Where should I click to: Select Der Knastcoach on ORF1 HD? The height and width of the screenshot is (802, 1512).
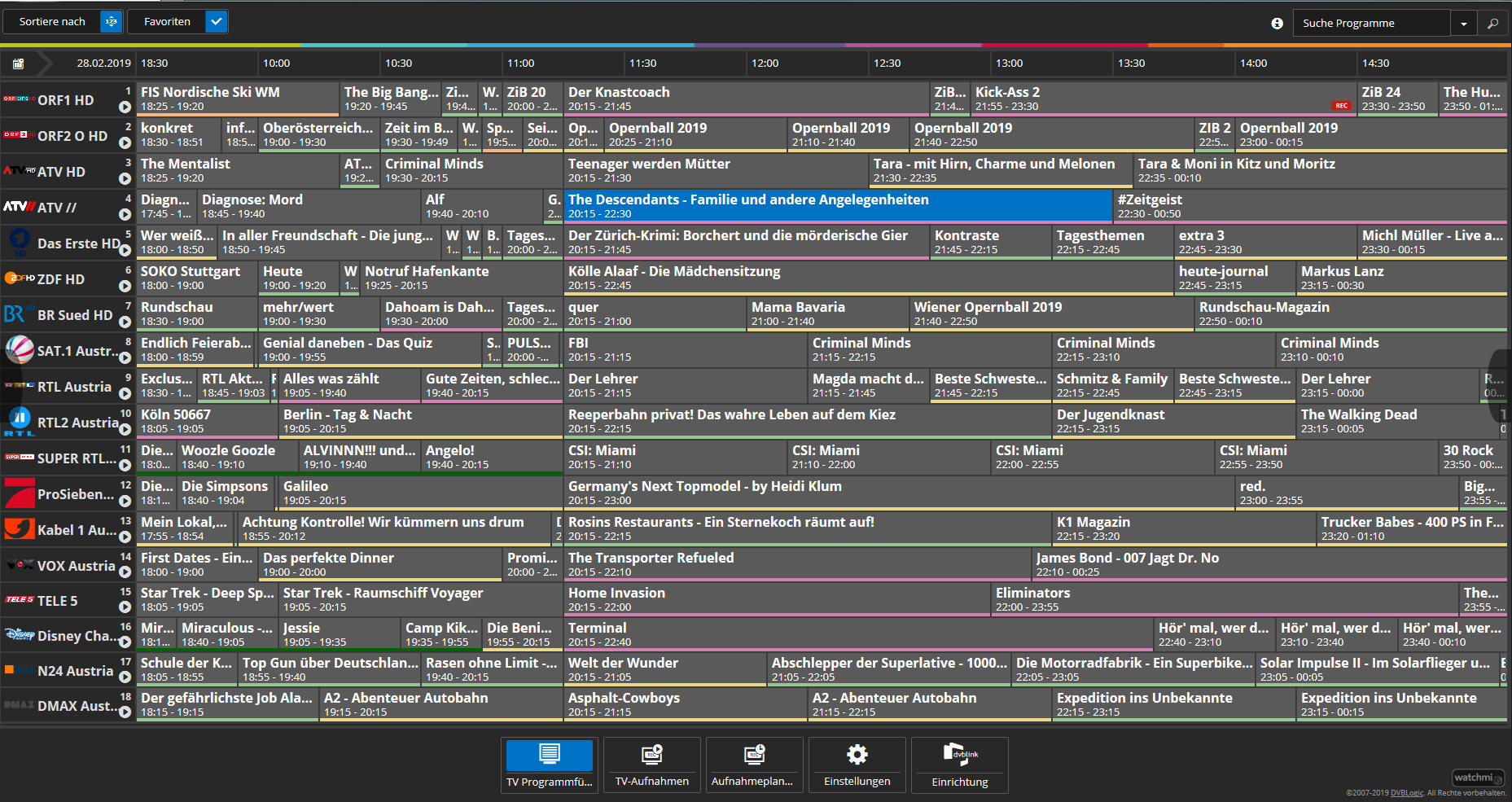pos(747,99)
